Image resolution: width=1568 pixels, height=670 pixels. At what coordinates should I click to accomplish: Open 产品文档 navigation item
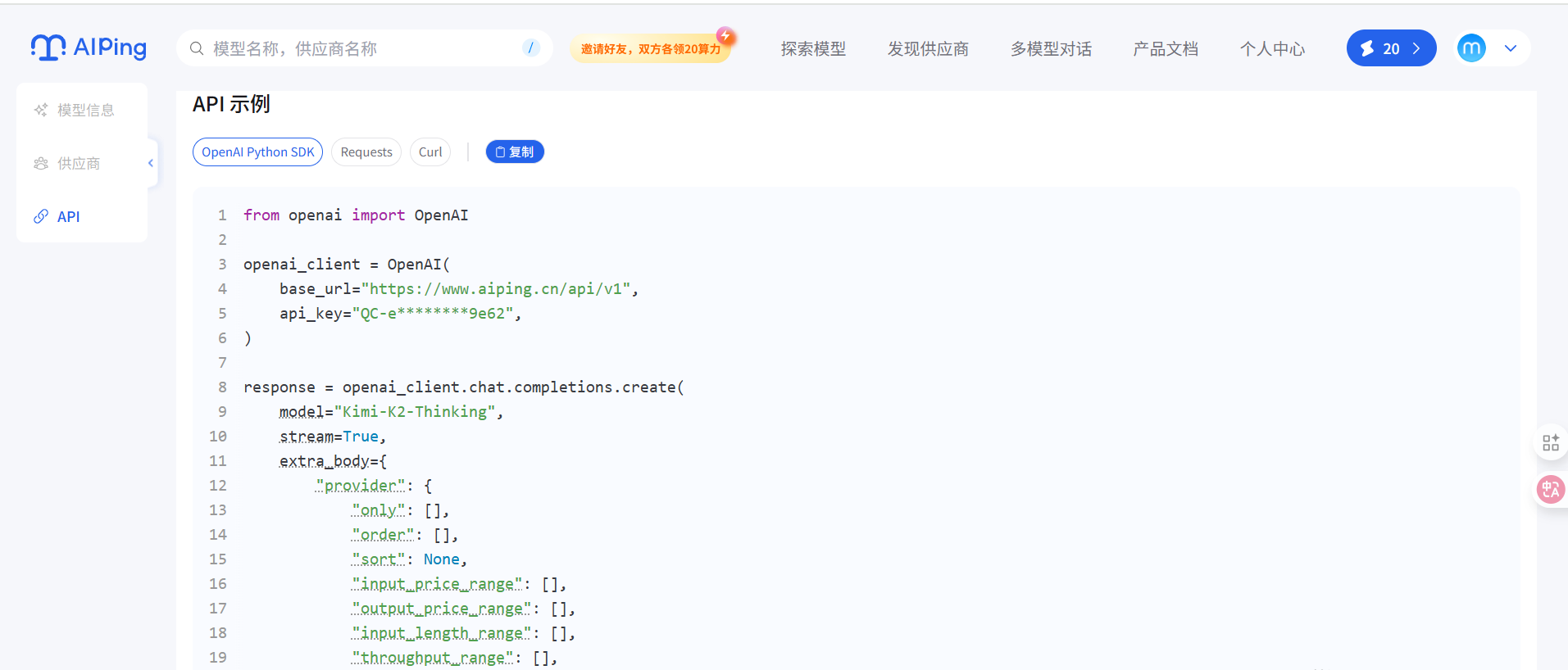(x=1166, y=49)
